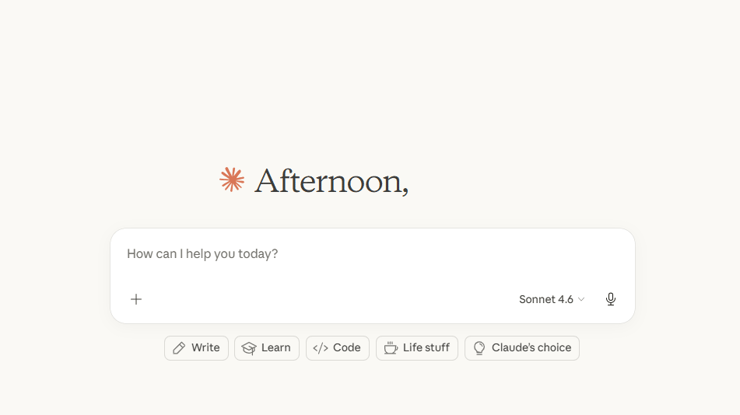Click the coffee cup icon on Life stuff
Viewport: 740px width, 415px height.
391,348
